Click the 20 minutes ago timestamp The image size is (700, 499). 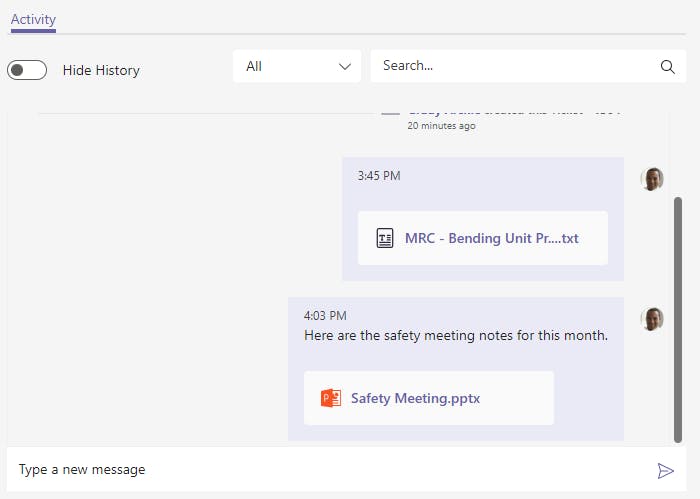441,126
